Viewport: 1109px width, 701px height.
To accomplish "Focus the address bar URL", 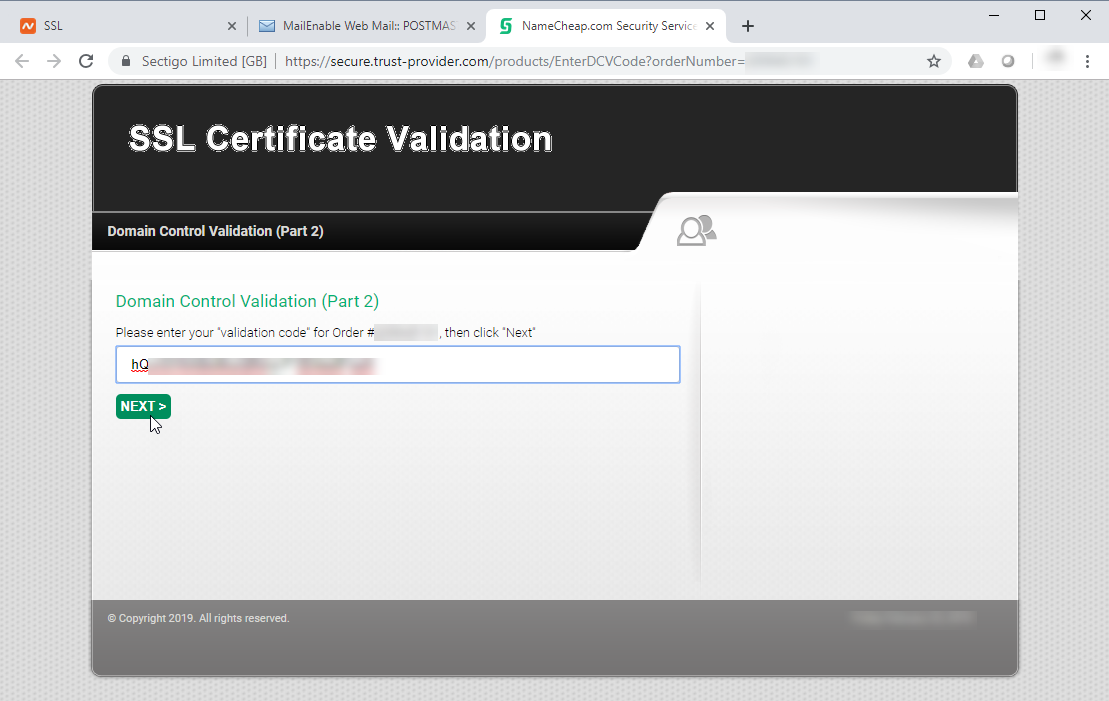I will (x=514, y=62).
